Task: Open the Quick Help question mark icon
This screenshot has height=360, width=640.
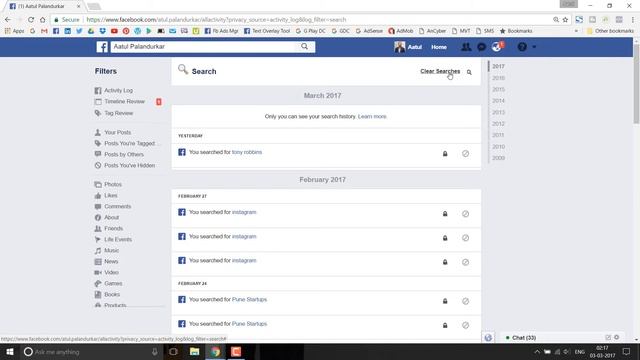Action: click(x=522, y=47)
